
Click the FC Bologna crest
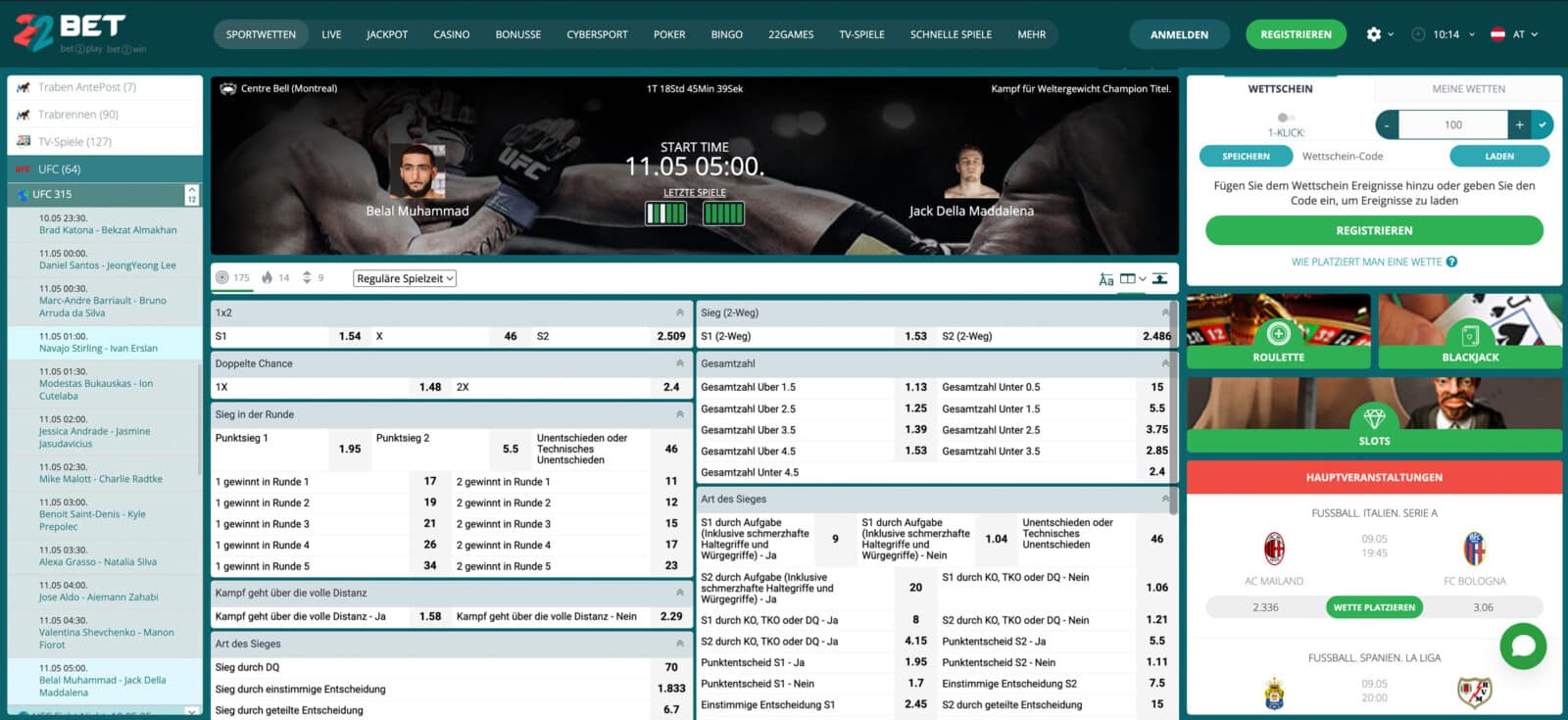(x=1474, y=549)
